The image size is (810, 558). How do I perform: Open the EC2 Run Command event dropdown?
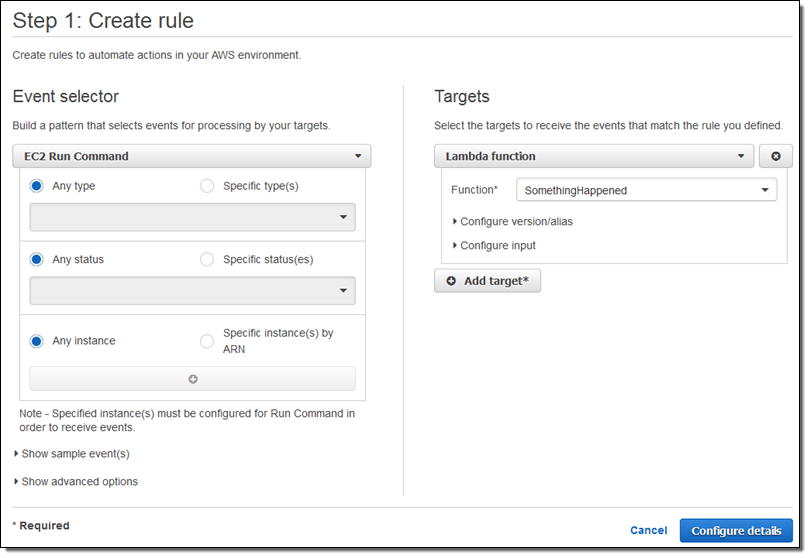[x=191, y=157]
